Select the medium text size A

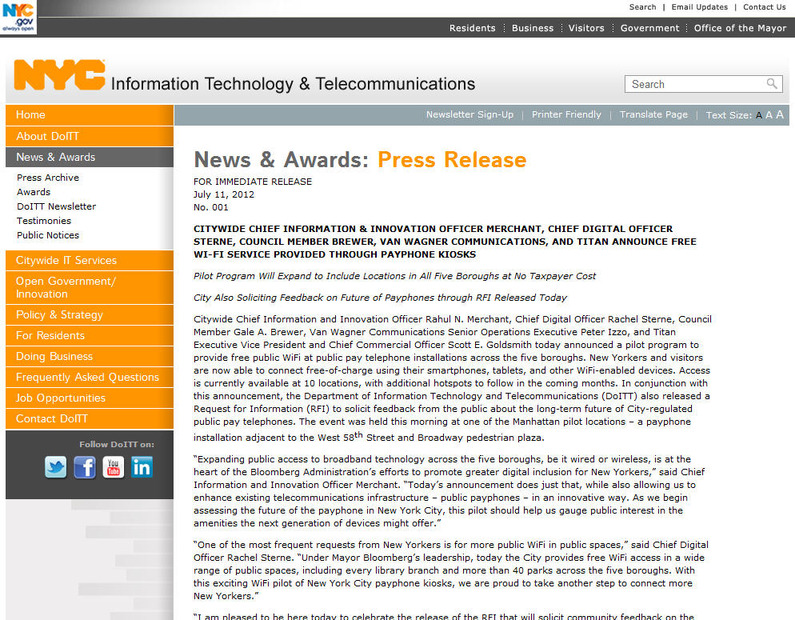tap(769, 115)
